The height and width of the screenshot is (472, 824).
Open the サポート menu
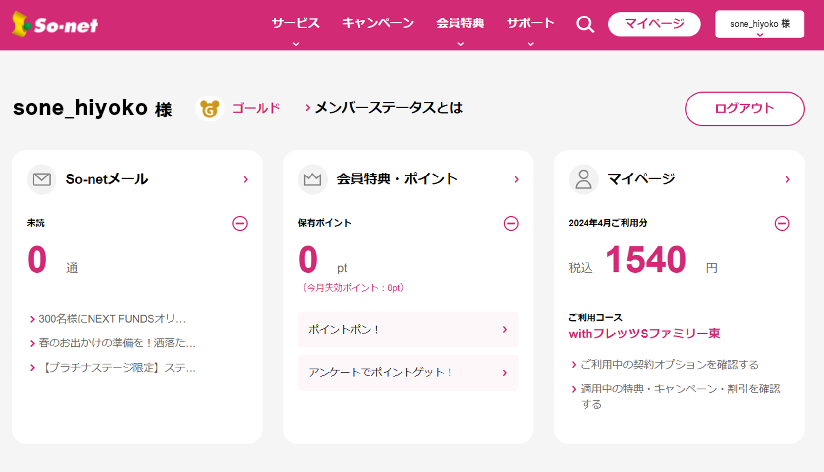pos(530,24)
